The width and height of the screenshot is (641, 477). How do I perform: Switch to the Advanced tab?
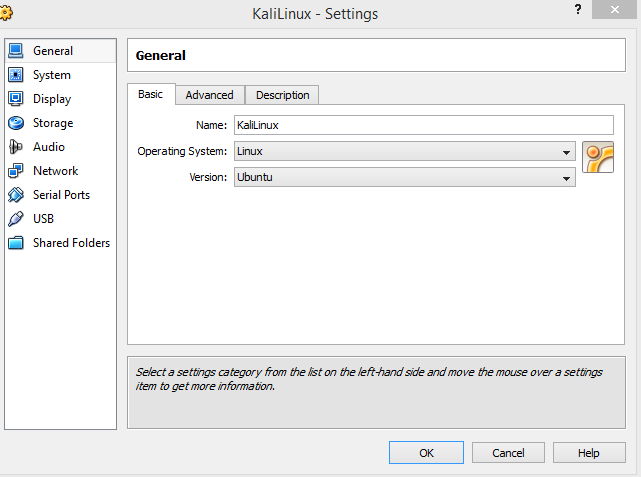pyautogui.click(x=210, y=95)
